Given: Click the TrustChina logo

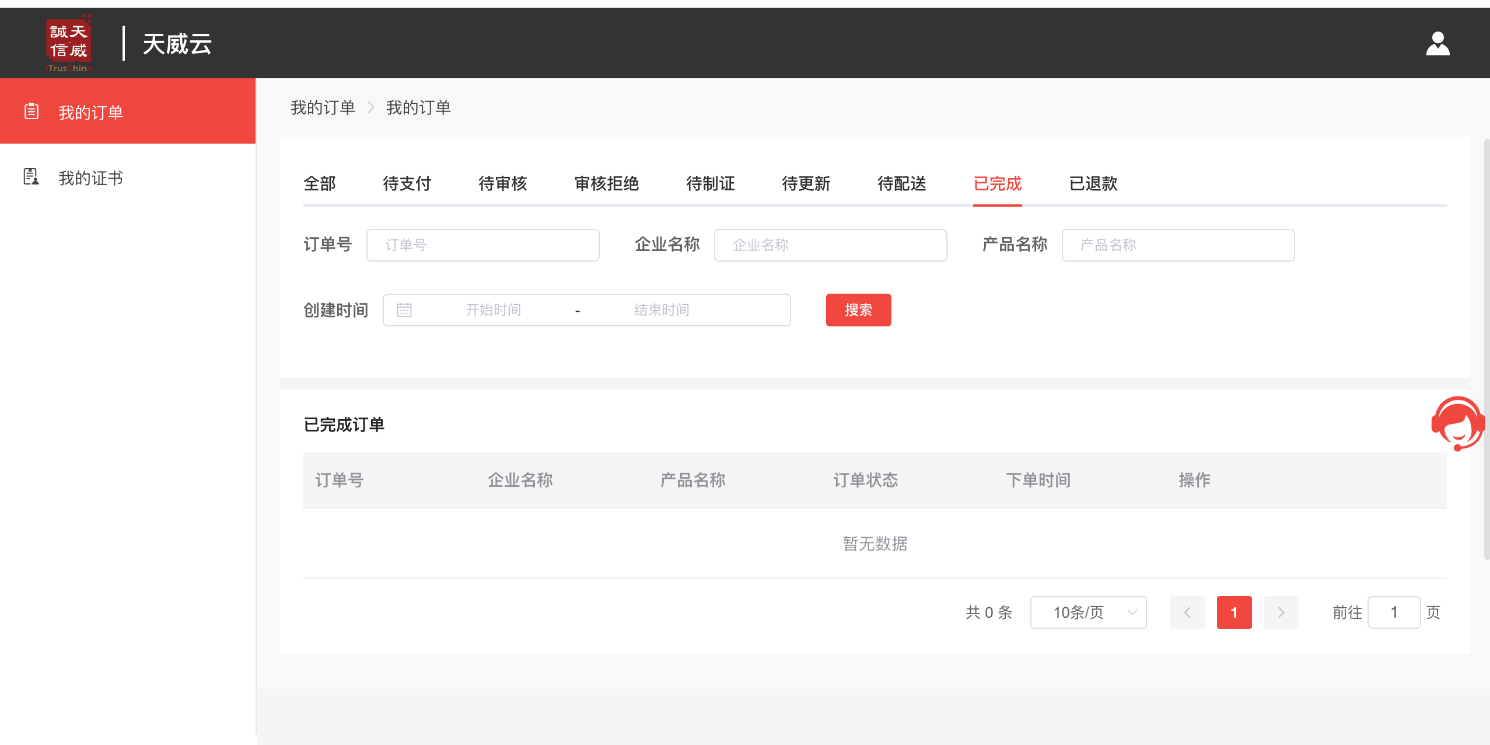Looking at the screenshot, I should point(69,44).
